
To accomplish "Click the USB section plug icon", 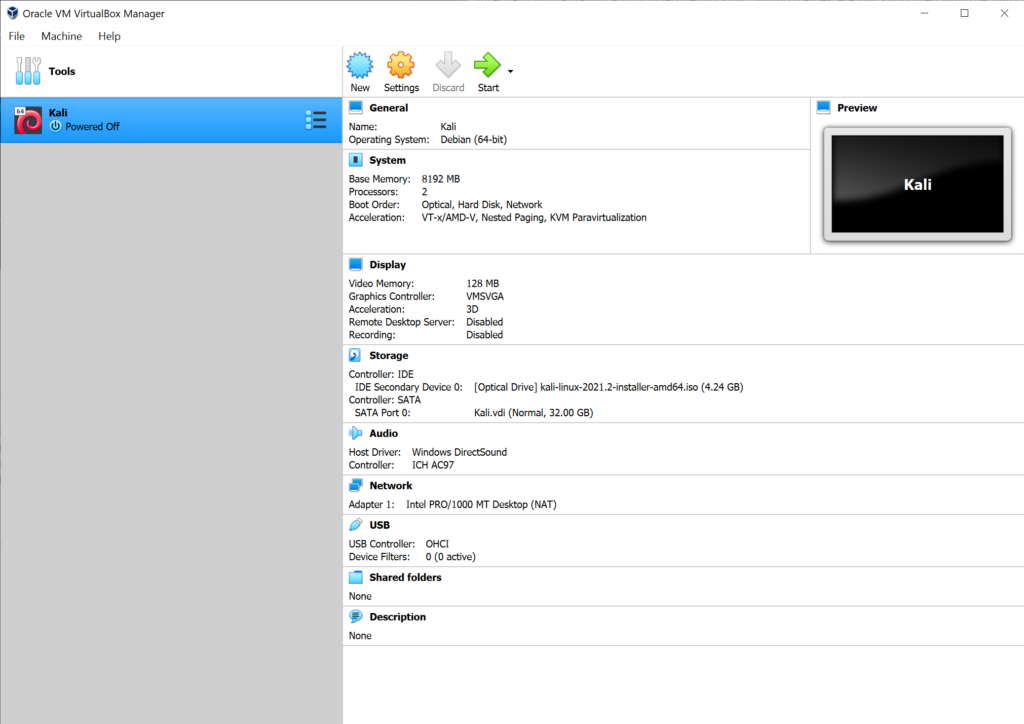I will pos(356,524).
